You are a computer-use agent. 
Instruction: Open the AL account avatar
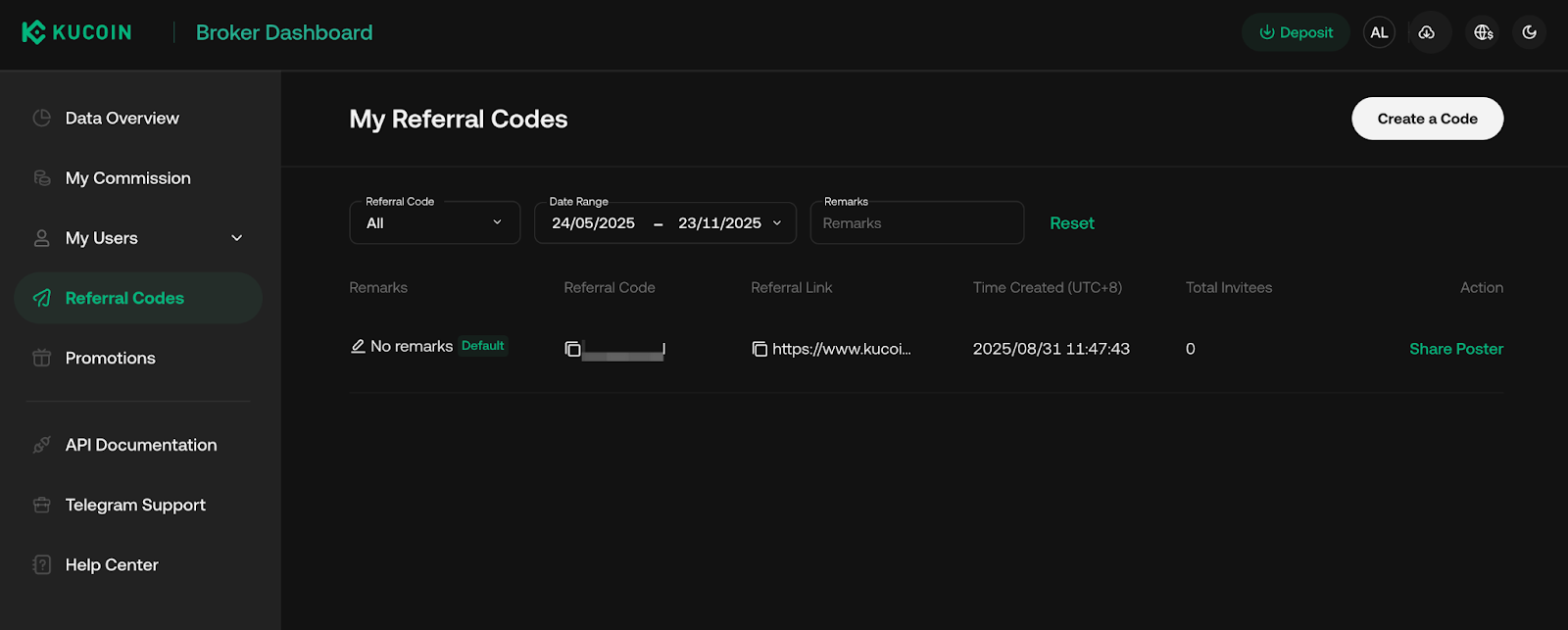(1379, 32)
